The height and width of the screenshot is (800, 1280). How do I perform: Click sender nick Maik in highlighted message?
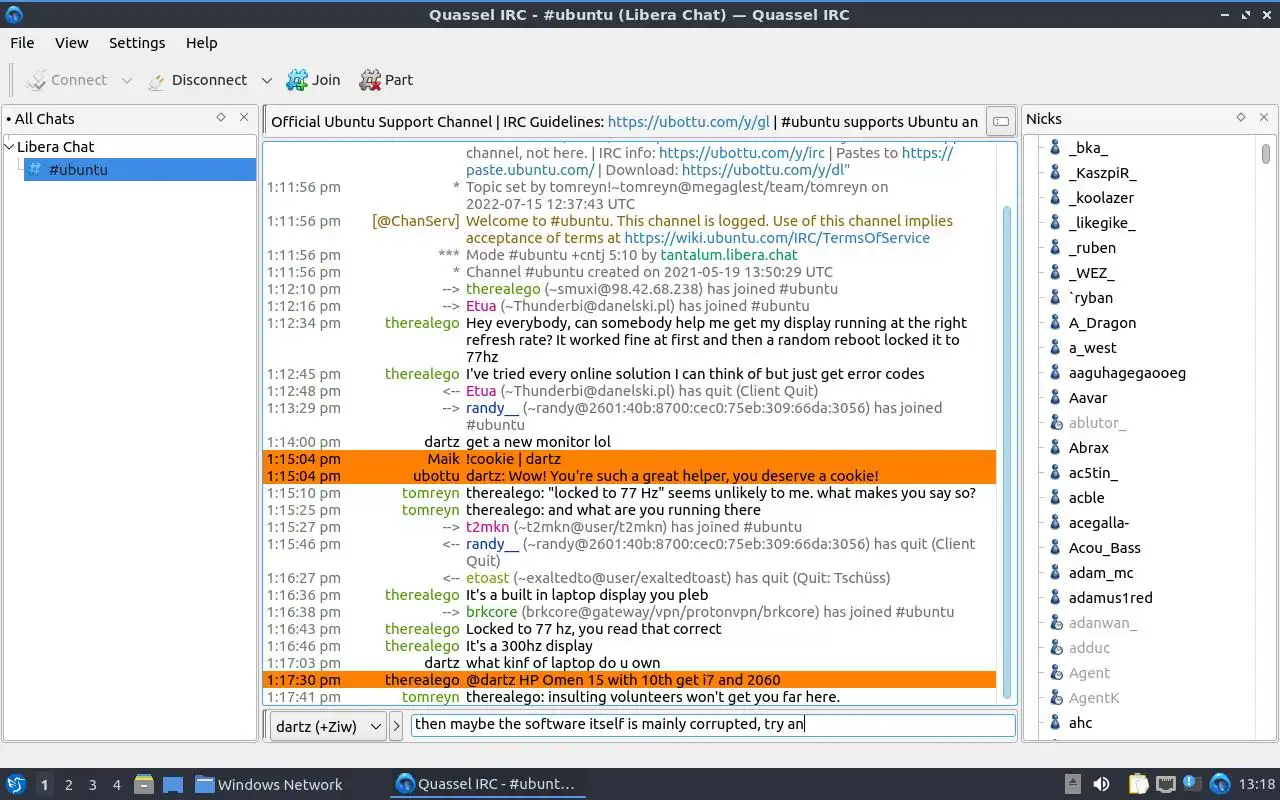(x=443, y=459)
